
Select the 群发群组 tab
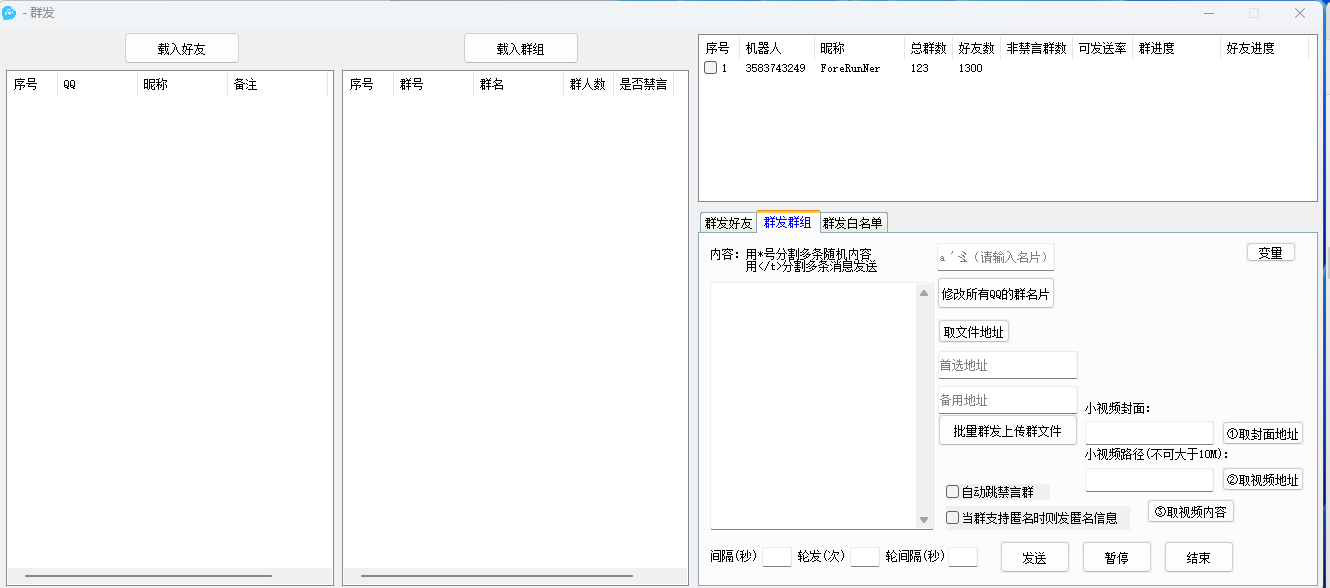coord(788,222)
